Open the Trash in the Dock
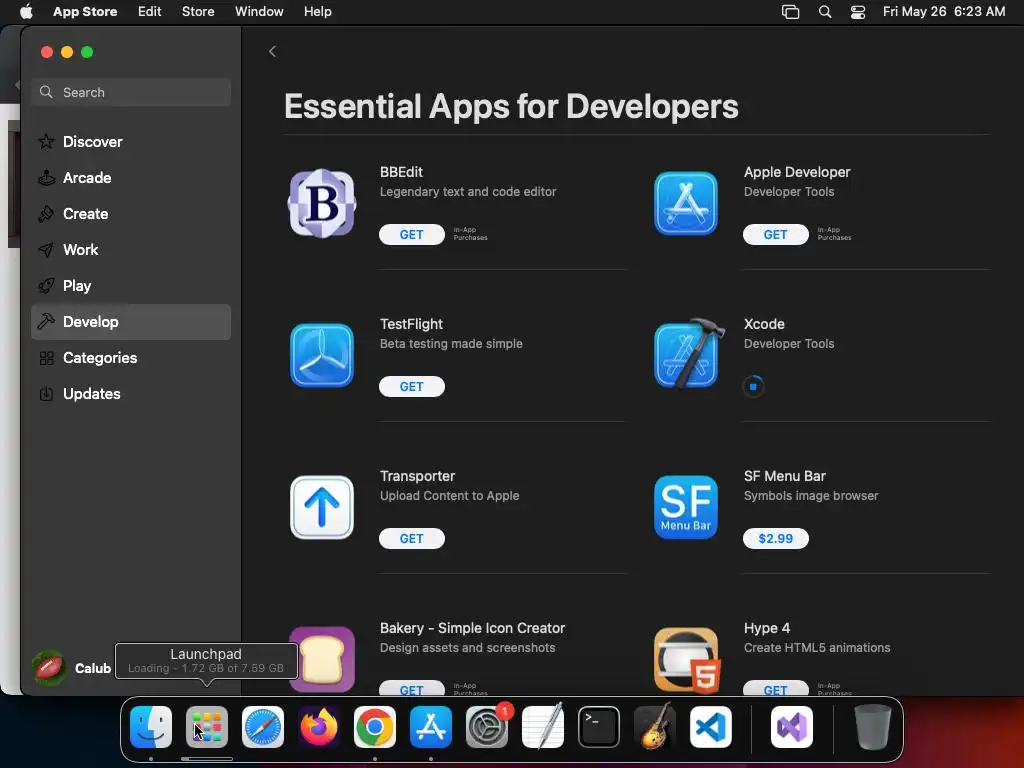 [873, 727]
